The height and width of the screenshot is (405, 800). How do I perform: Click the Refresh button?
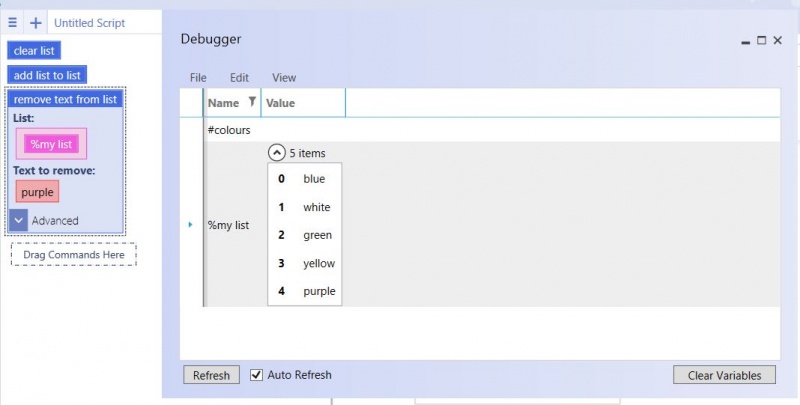tap(211, 375)
